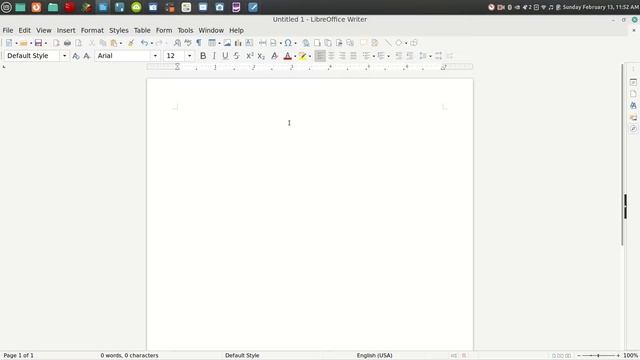Open Tools menu

click(x=185, y=30)
